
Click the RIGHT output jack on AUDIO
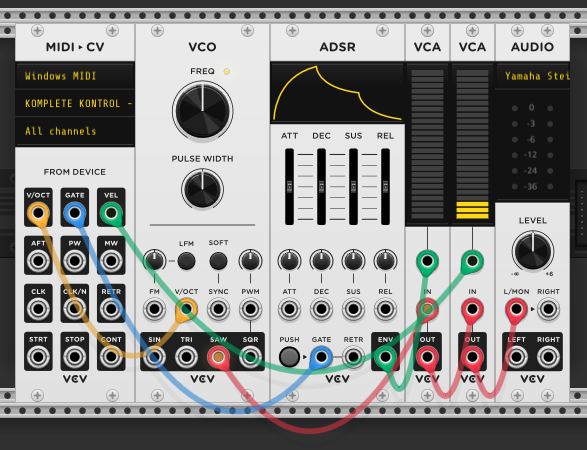(x=548, y=357)
